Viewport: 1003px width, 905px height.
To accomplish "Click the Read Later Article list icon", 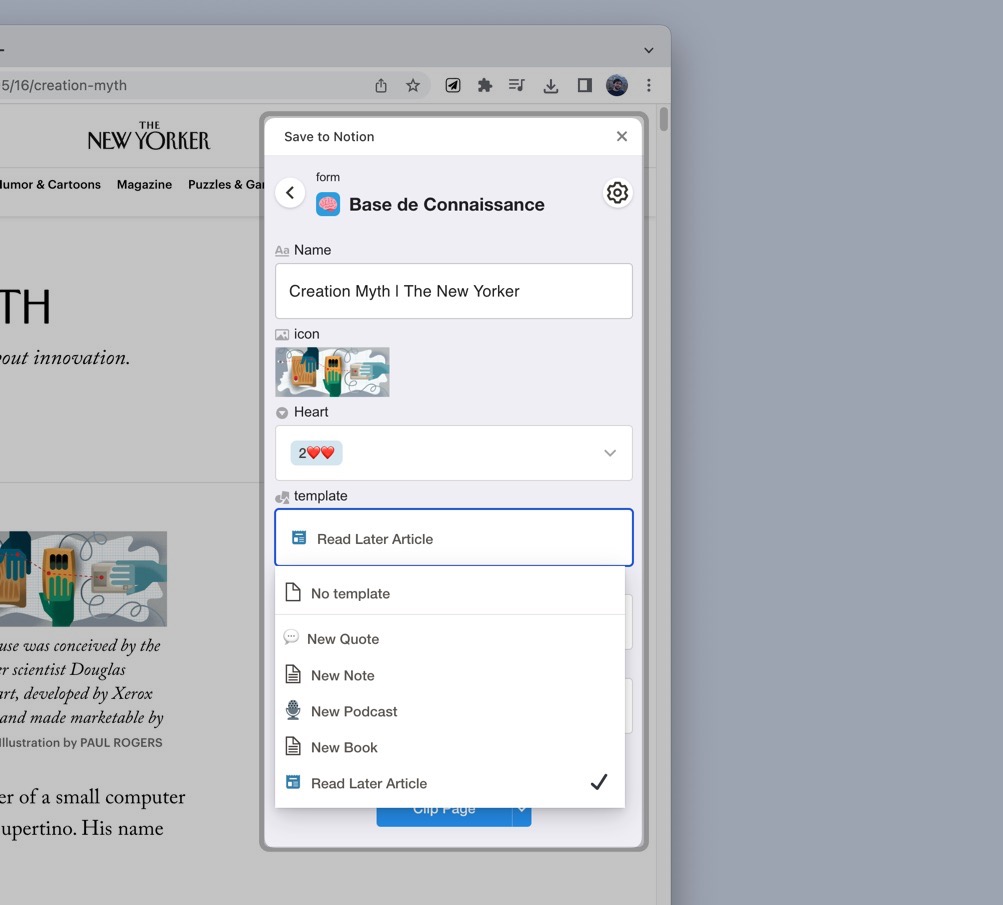I will 293,782.
